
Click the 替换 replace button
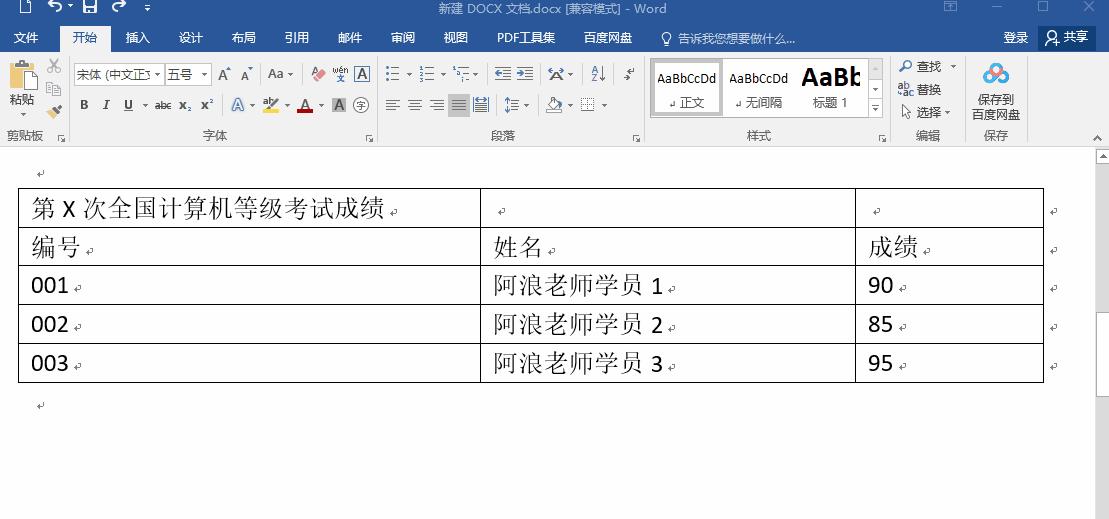pos(919,89)
